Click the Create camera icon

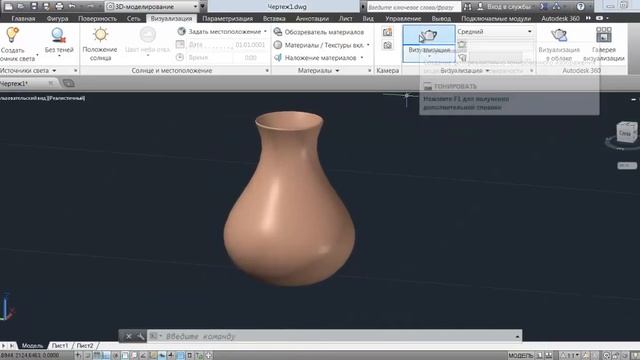click(387, 32)
